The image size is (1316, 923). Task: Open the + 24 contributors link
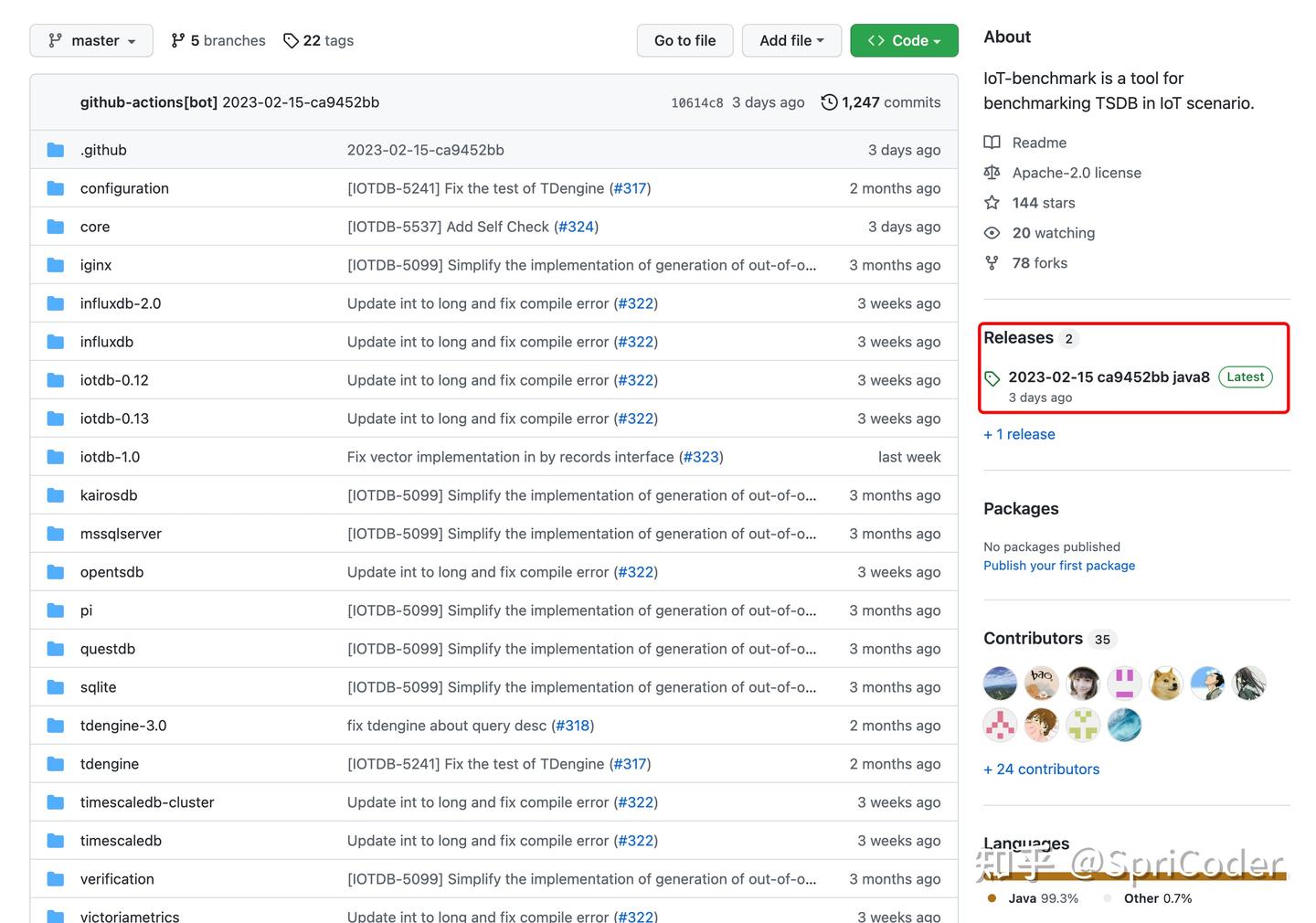pyautogui.click(x=1041, y=769)
